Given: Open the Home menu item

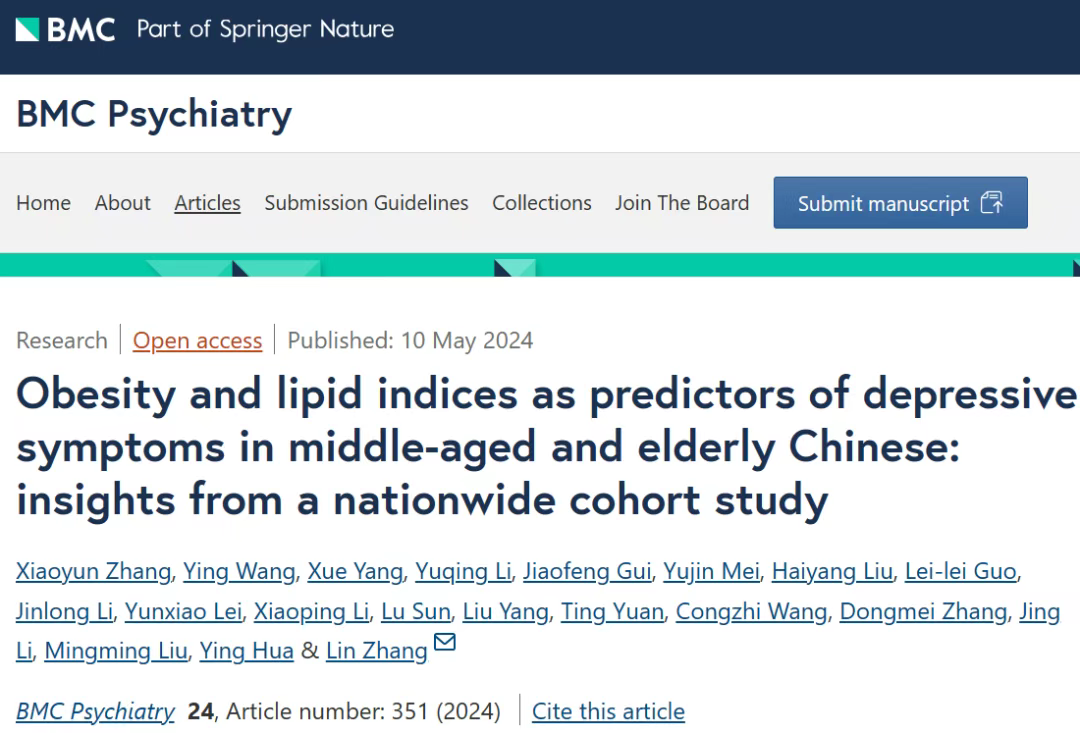Looking at the screenshot, I should point(43,203).
